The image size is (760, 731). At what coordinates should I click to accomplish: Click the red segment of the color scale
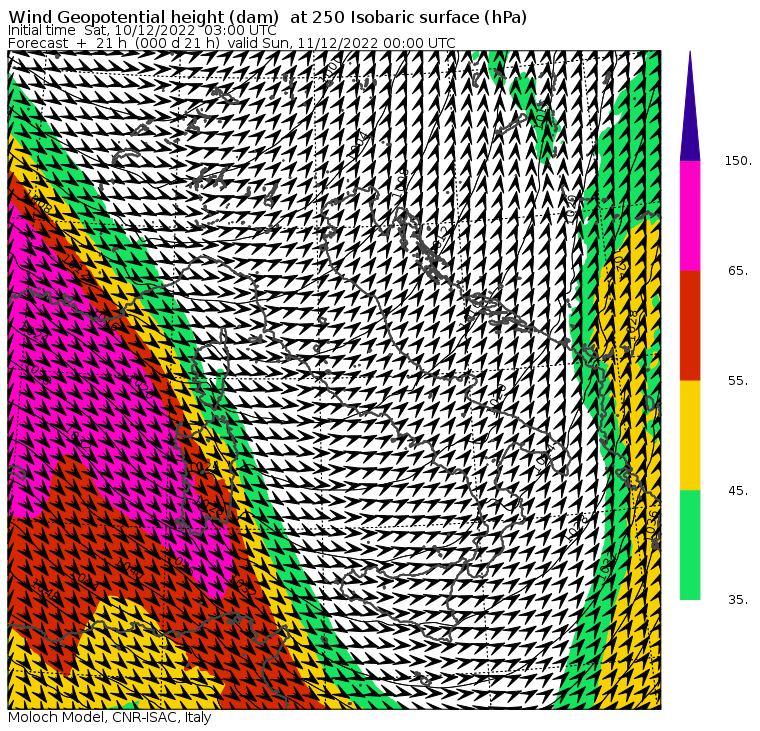pyautogui.click(x=690, y=325)
